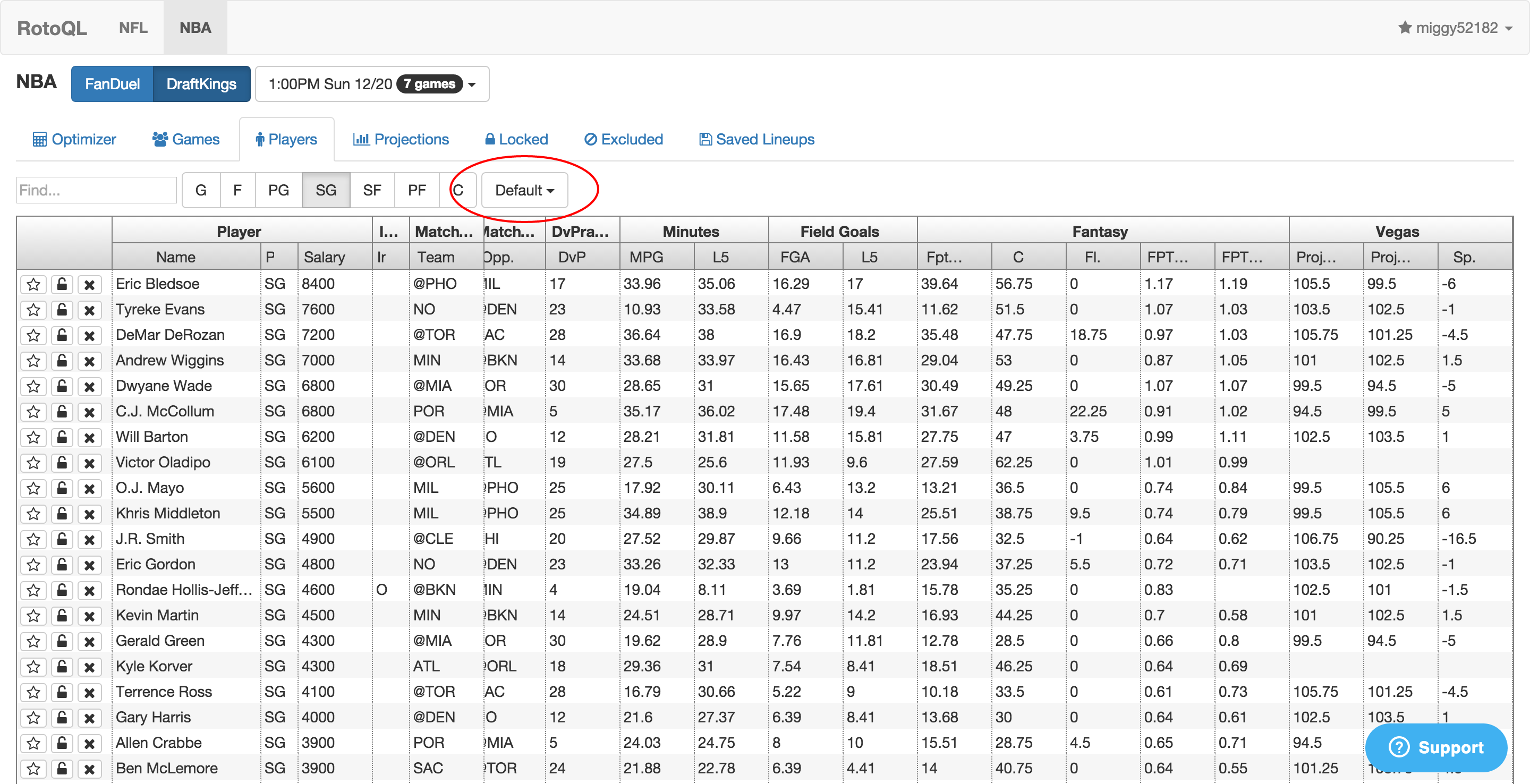Exclude Tyreke Evans with X icon
Screen dimensions: 1530x784
(x=89, y=310)
